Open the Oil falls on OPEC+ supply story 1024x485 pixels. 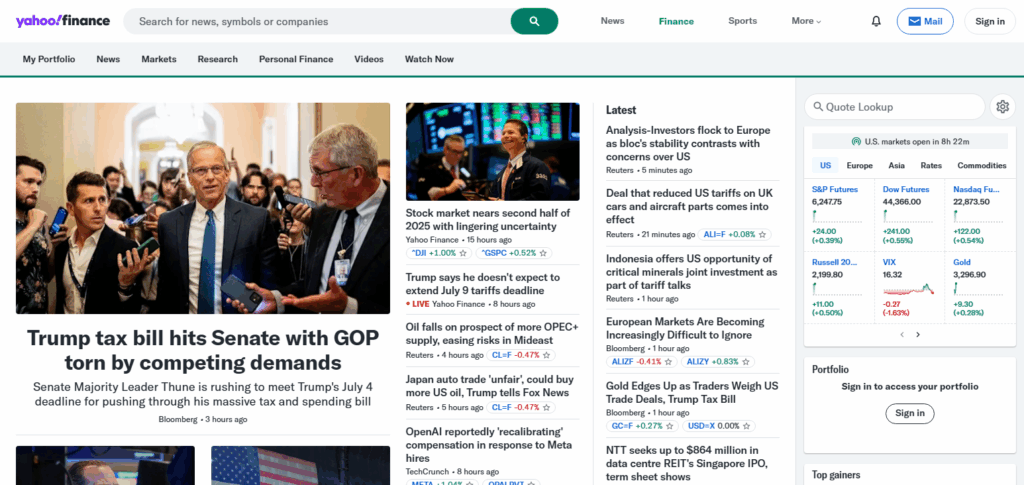pos(492,334)
